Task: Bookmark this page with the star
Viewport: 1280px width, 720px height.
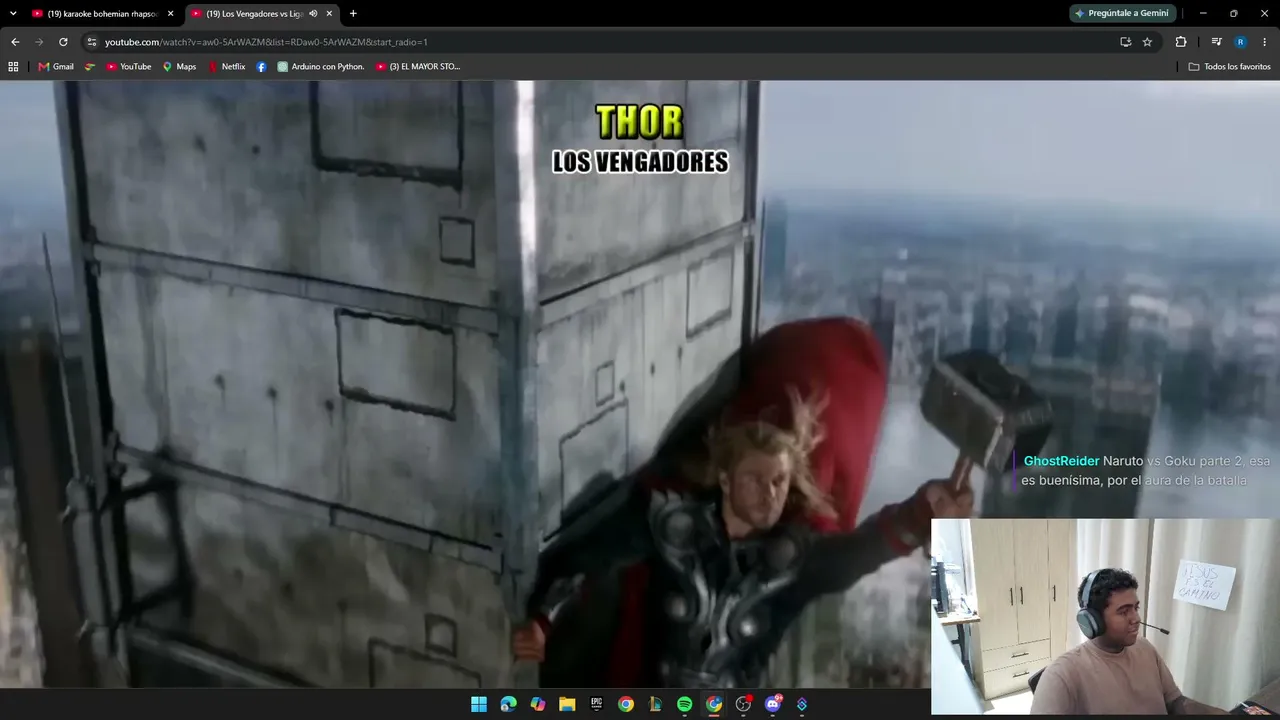Action: (1147, 42)
